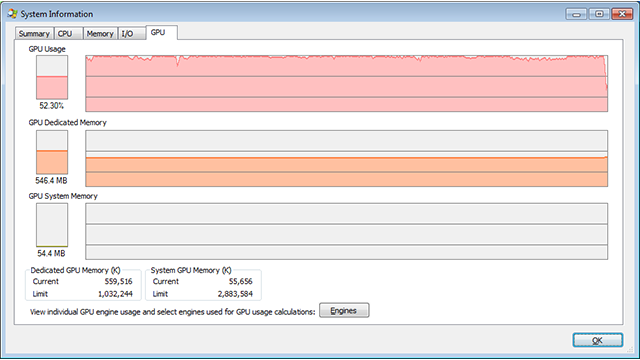Click the dedicated limit value 1,032,244
This screenshot has width=640, height=360.
(115, 294)
